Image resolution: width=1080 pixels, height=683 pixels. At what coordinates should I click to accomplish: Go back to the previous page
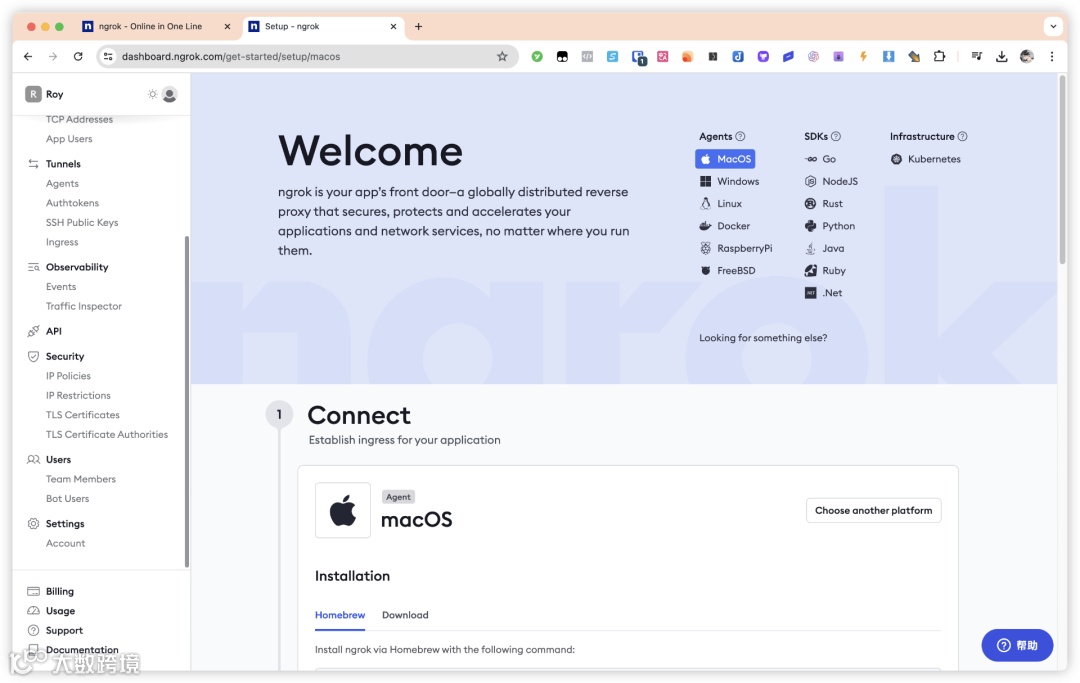click(x=28, y=56)
